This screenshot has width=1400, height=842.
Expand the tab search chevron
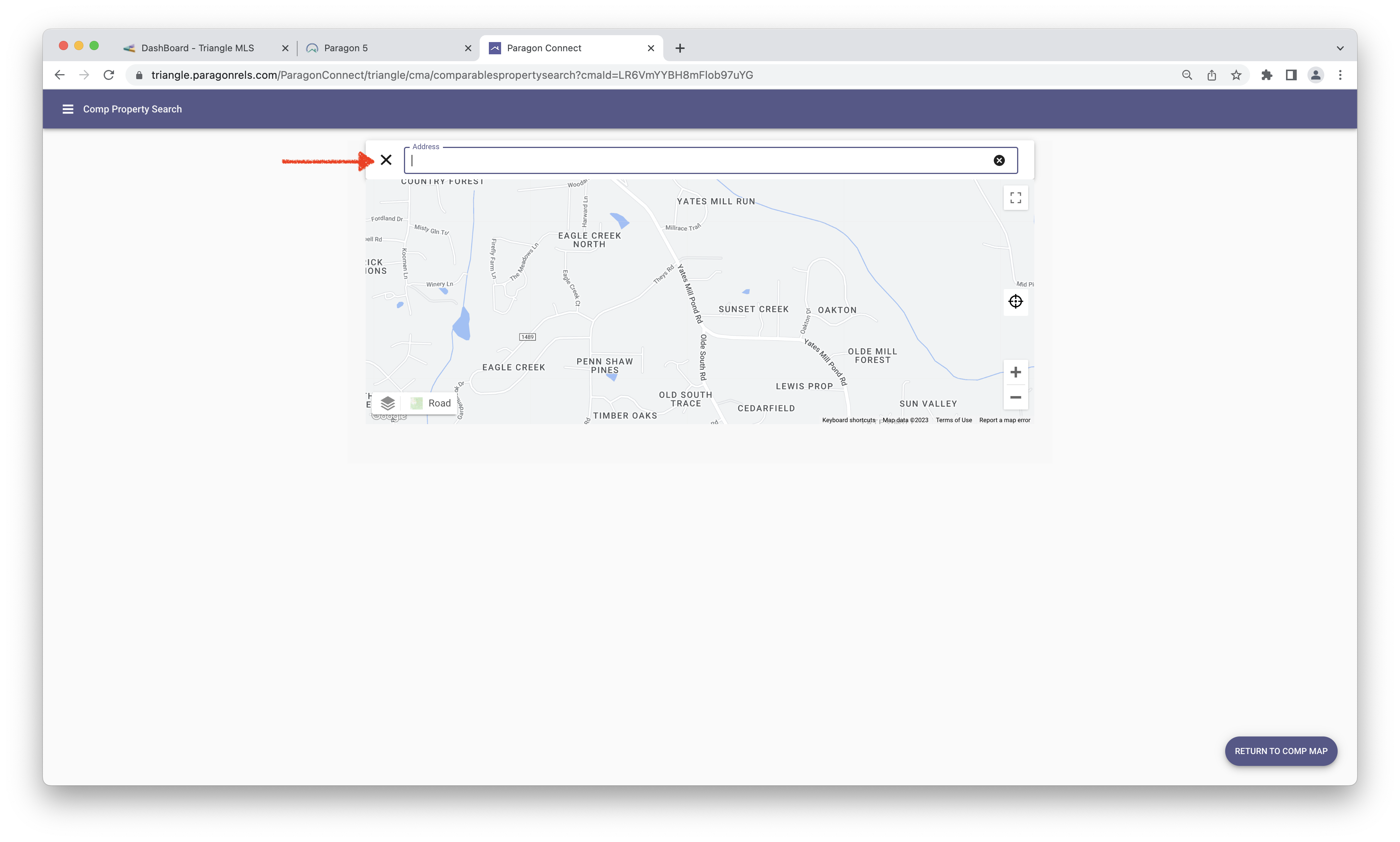pos(1340,48)
